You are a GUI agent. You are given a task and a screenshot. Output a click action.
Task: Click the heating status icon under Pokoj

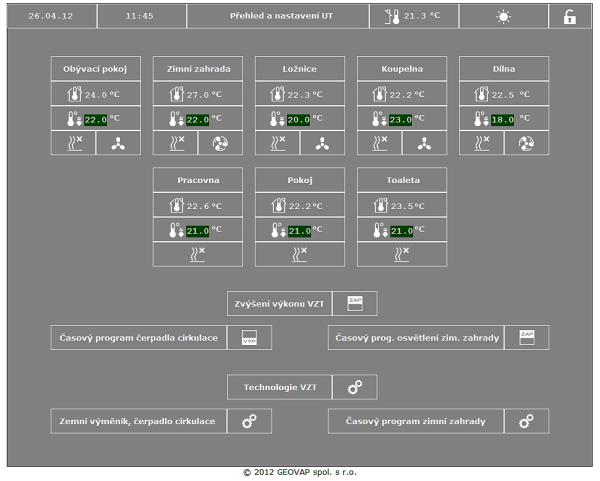point(300,254)
